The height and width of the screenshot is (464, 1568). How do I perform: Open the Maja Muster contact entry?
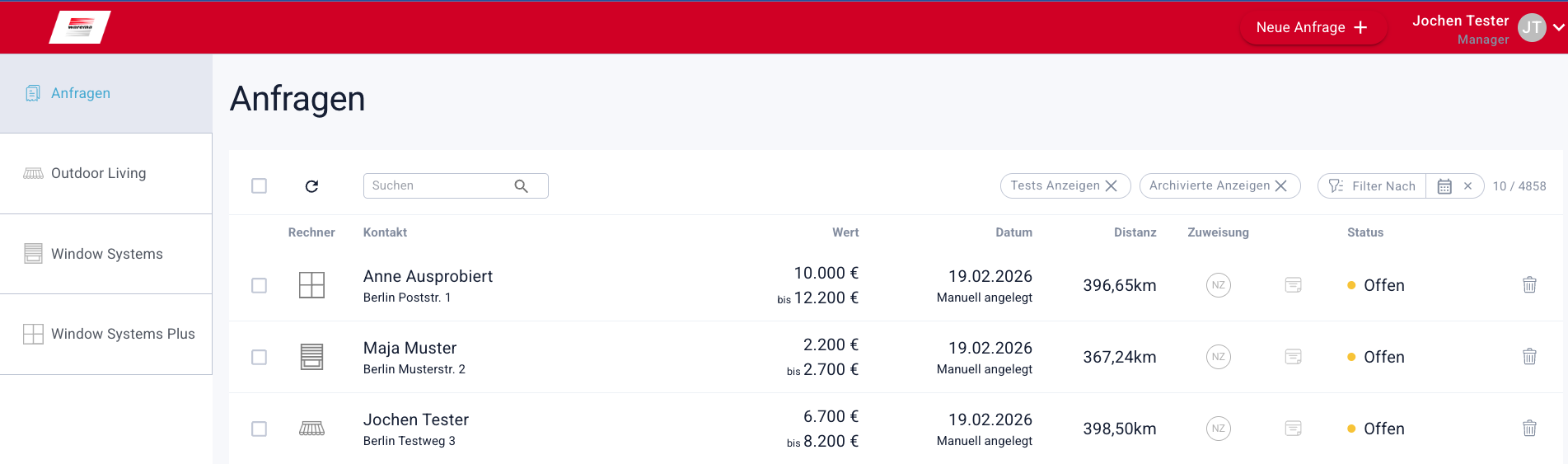coord(410,349)
